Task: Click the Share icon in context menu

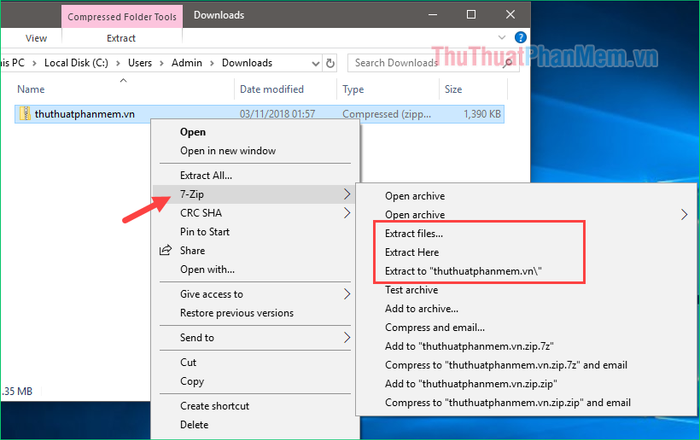Action: point(166,250)
